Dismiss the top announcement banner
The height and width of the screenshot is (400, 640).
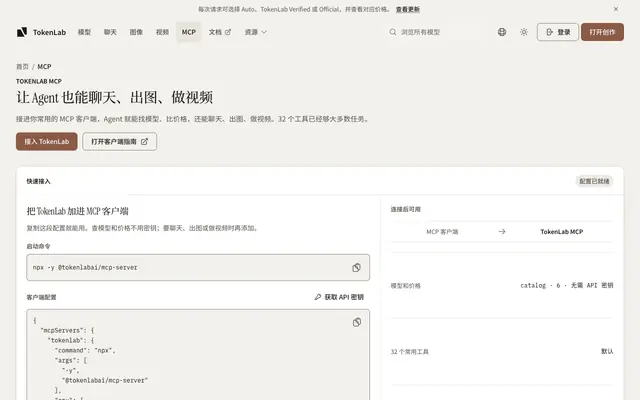(x=616, y=9)
